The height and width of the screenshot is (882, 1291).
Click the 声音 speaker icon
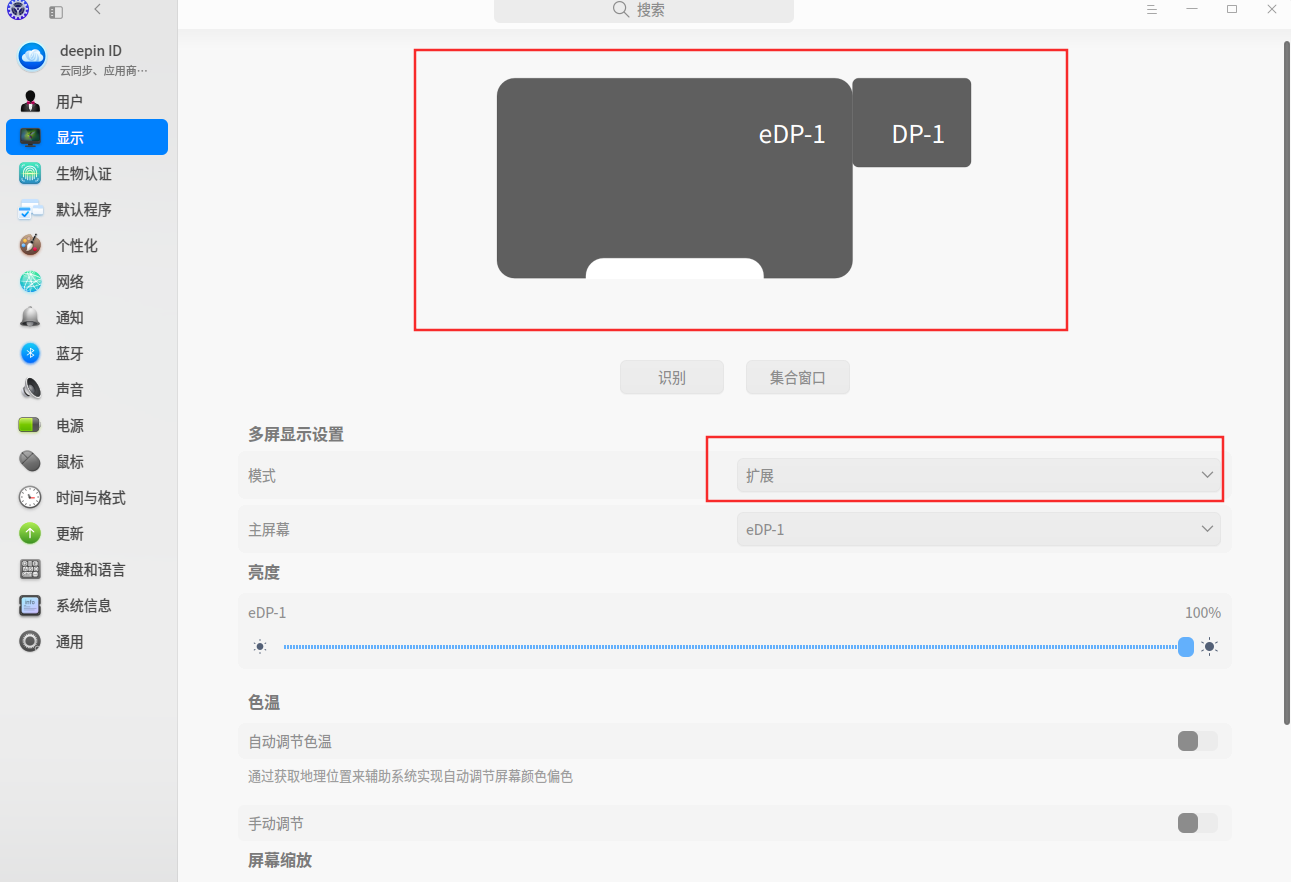click(x=30, y=389)
